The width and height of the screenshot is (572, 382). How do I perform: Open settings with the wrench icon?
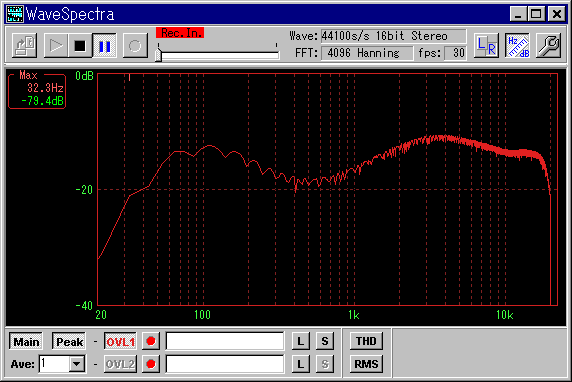pos(549,46)
